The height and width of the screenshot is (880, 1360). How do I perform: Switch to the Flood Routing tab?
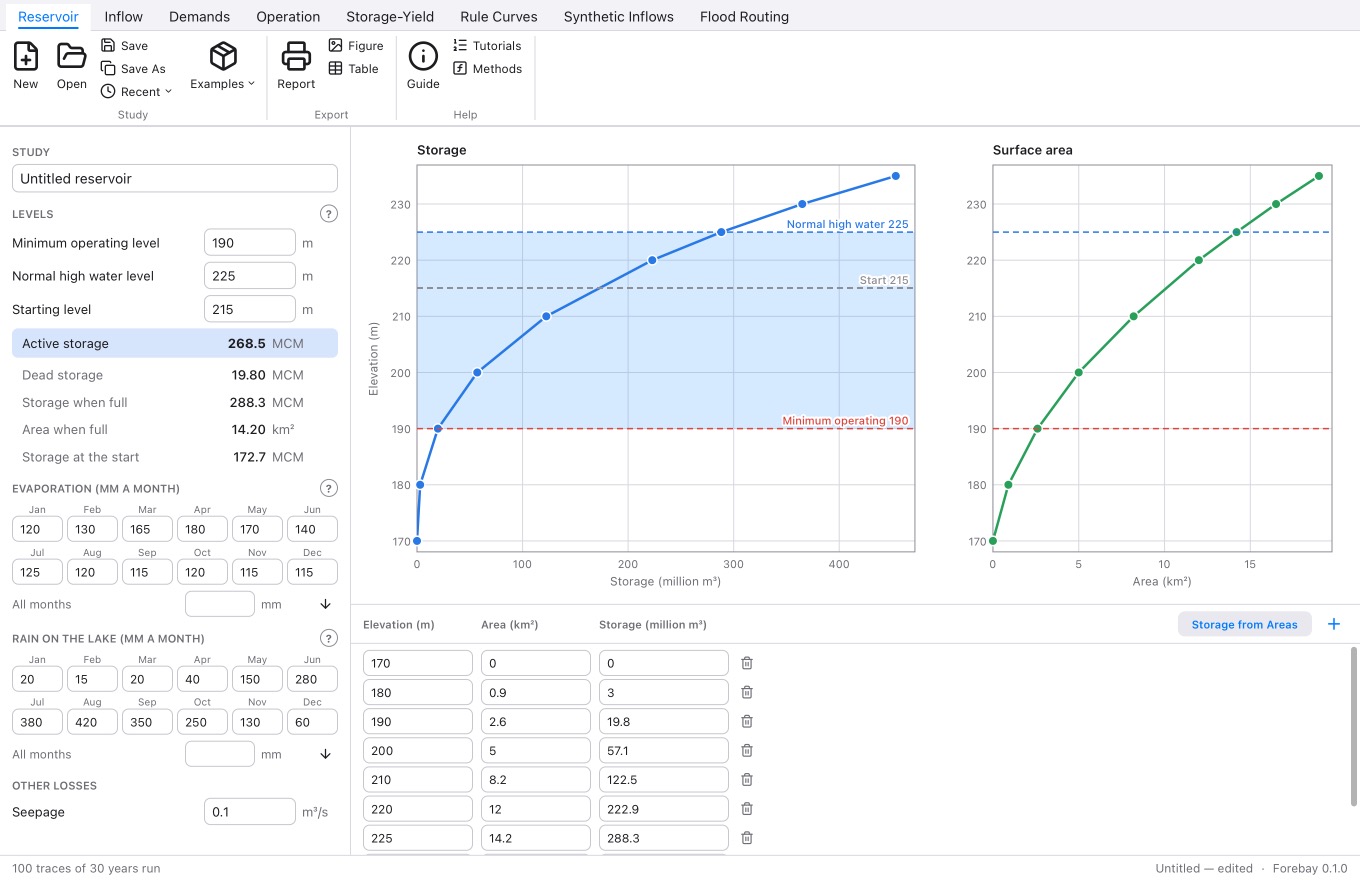(x=744, y=17)
